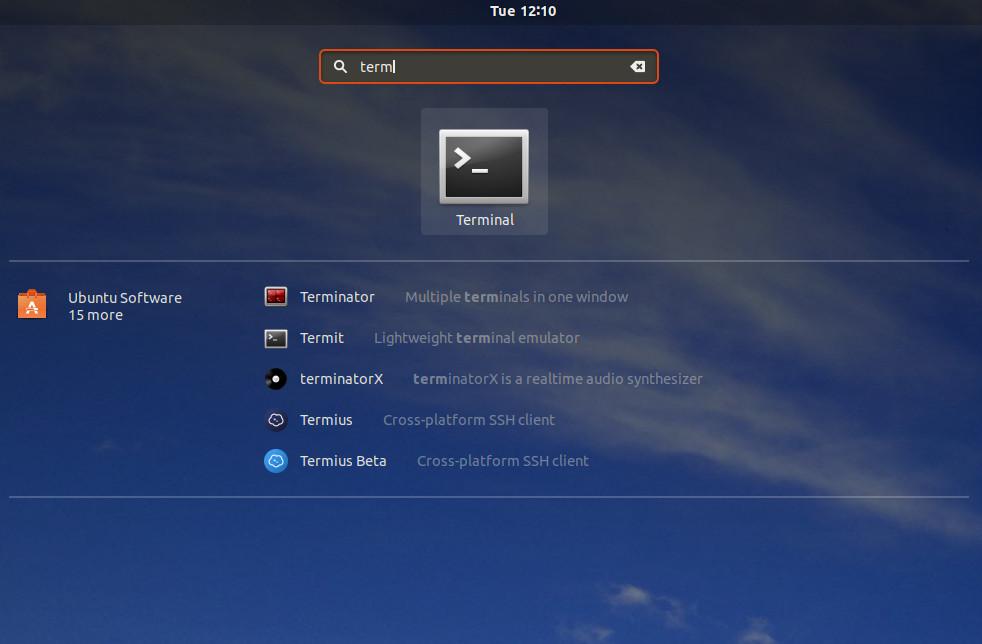Image resolution: width=982 pixels, height=644 pixels.
Task: Click the Termit terminal icon
Action: [276, 338]
